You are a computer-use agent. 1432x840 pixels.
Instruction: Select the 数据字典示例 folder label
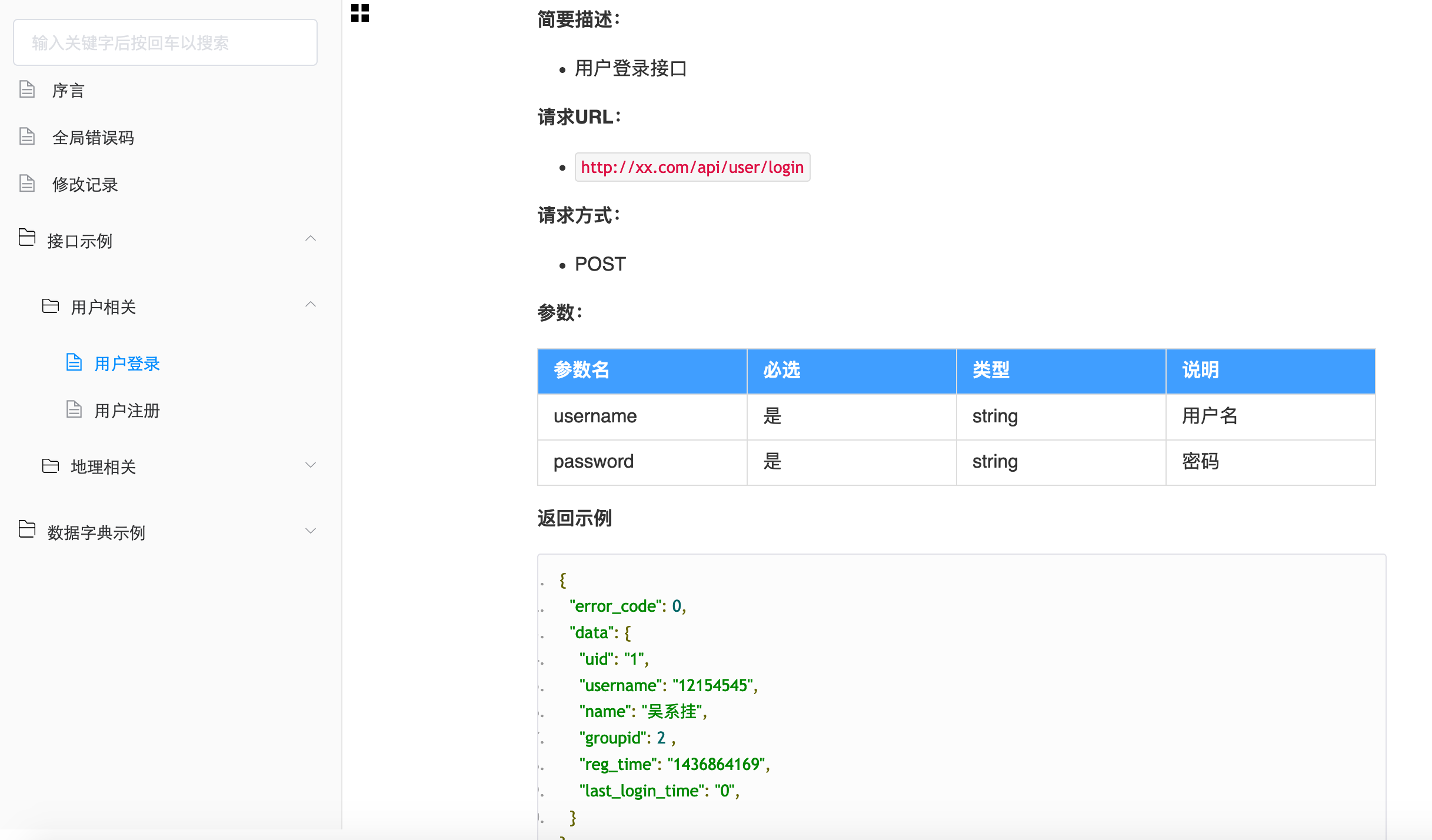coord(96,533)
